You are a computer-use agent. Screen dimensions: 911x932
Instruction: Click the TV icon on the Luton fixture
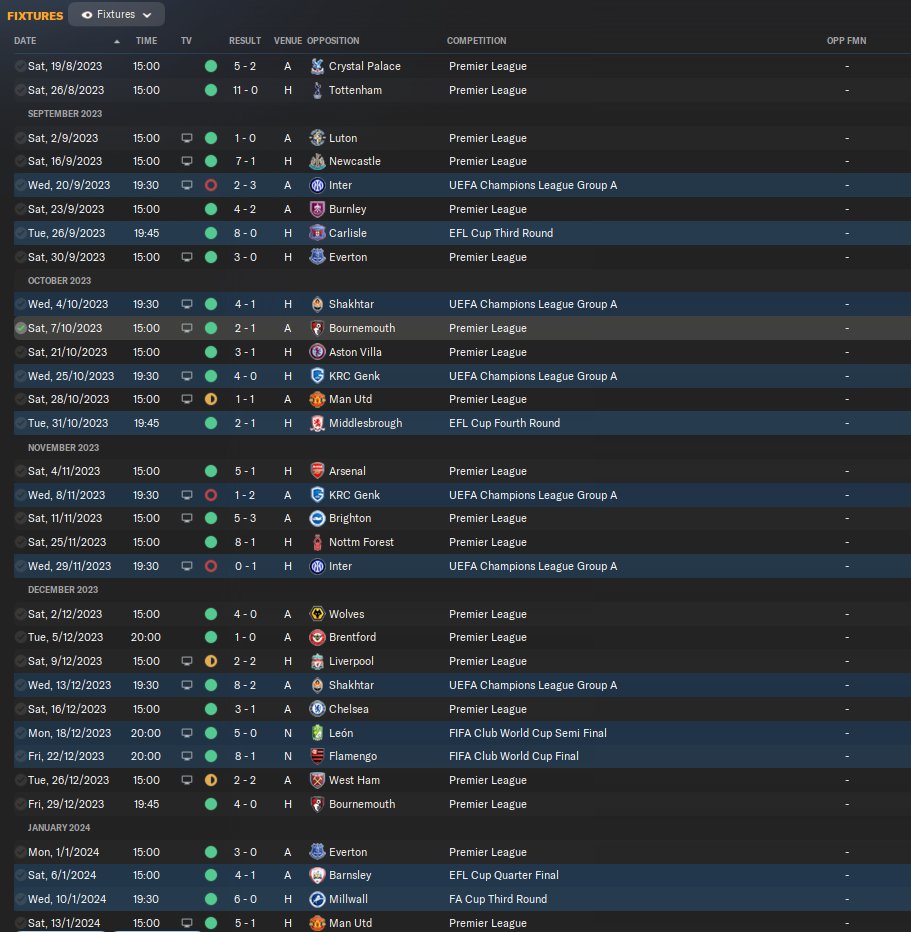pos(187,138)
